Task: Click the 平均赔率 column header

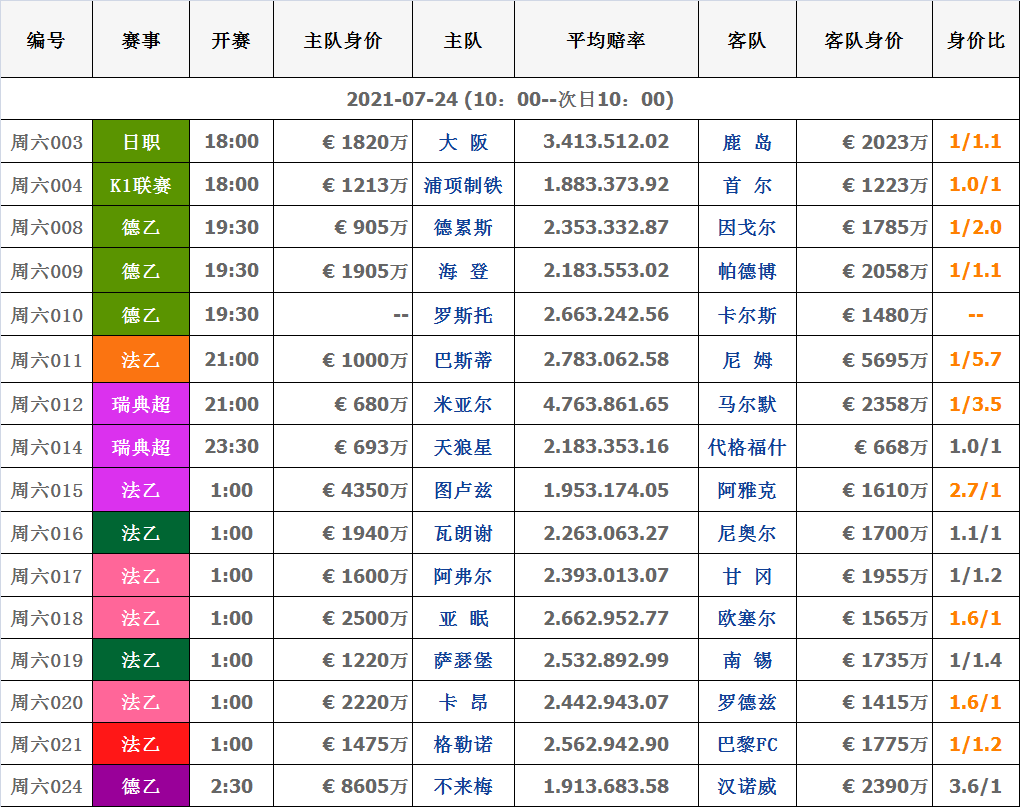Action: [x=605, y=41]
